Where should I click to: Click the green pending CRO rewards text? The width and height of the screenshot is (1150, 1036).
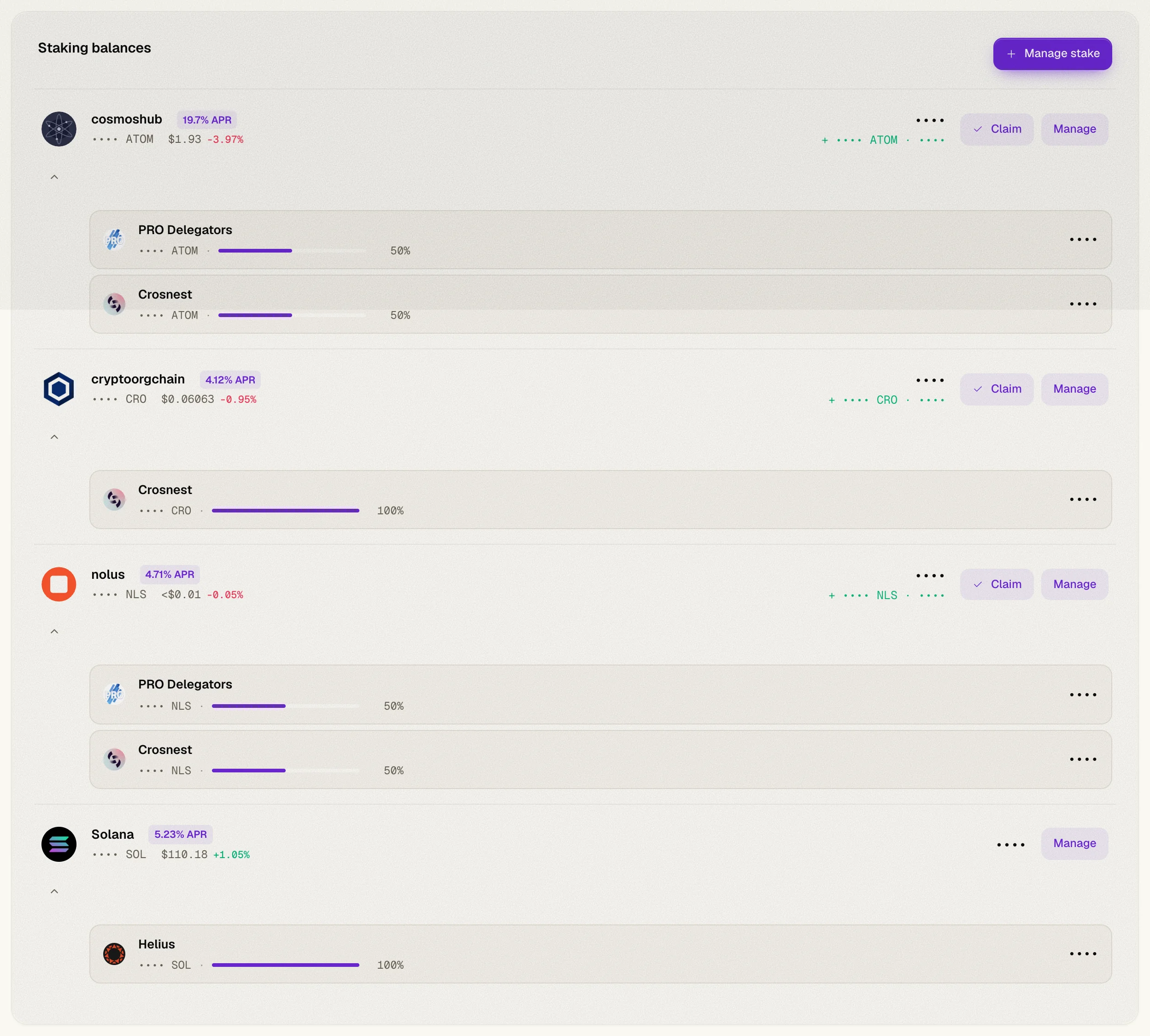886,400
